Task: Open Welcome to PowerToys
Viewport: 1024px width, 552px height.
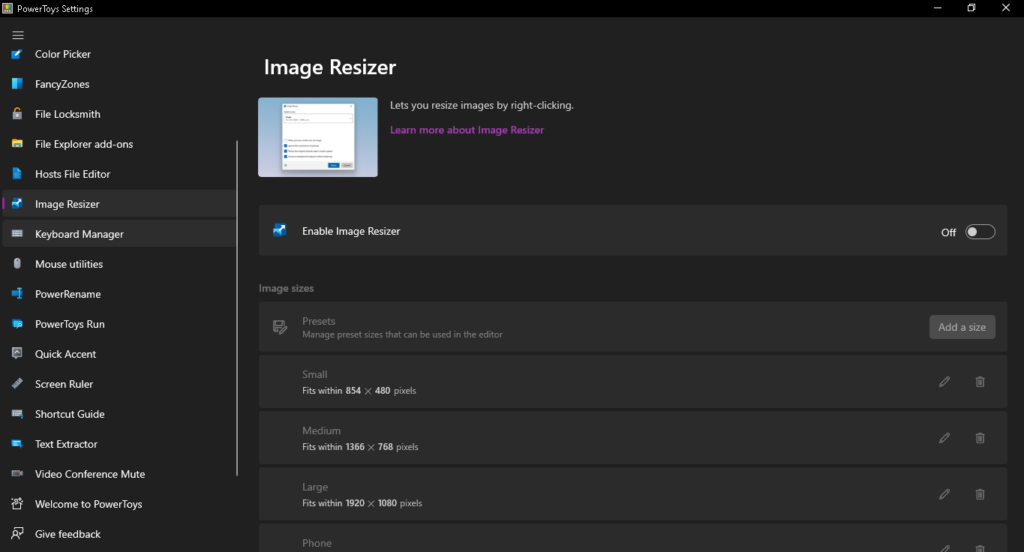Action: click(119, 504)
